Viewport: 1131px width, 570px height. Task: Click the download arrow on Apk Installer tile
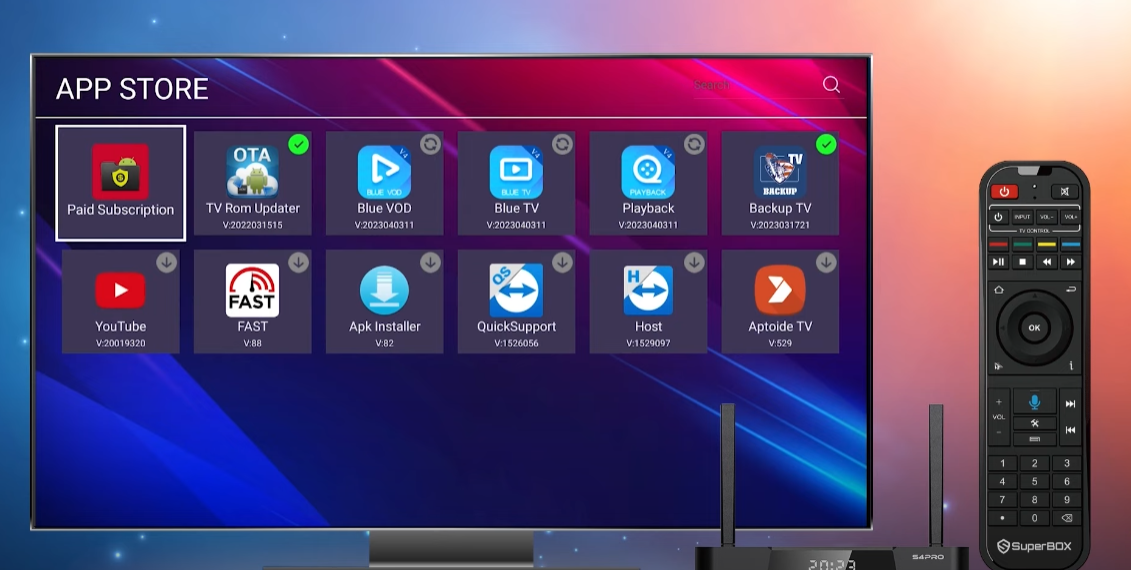(x=431, y=263)
